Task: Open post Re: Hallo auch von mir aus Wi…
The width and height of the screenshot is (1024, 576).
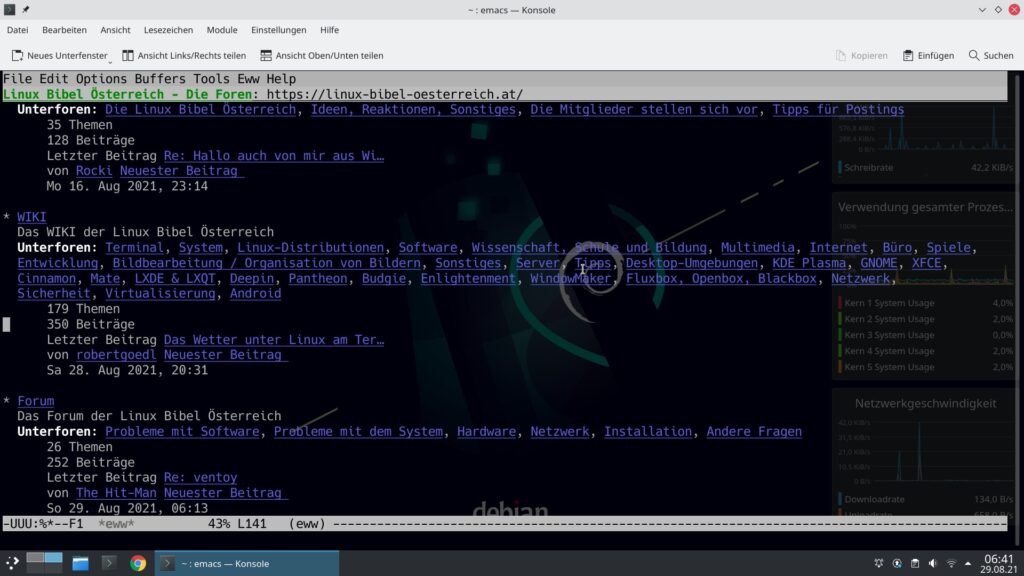Action: pos(274,155)
